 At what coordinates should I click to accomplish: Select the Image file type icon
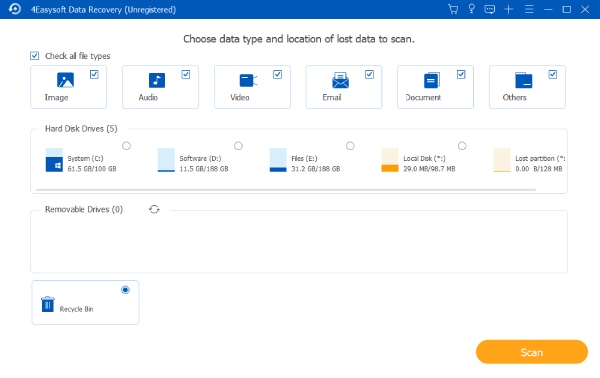click(65, 80)
